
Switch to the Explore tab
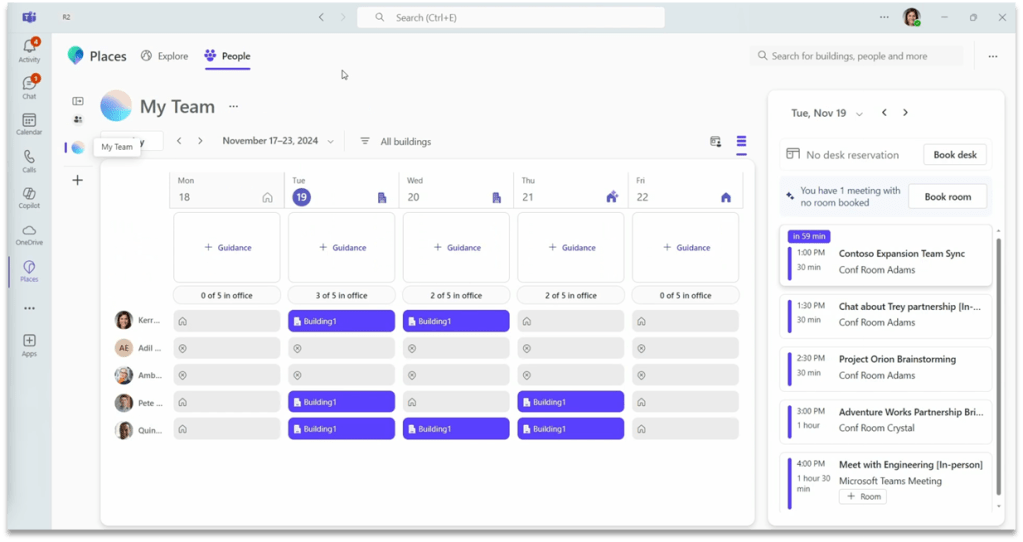click(x=164, y=56)
